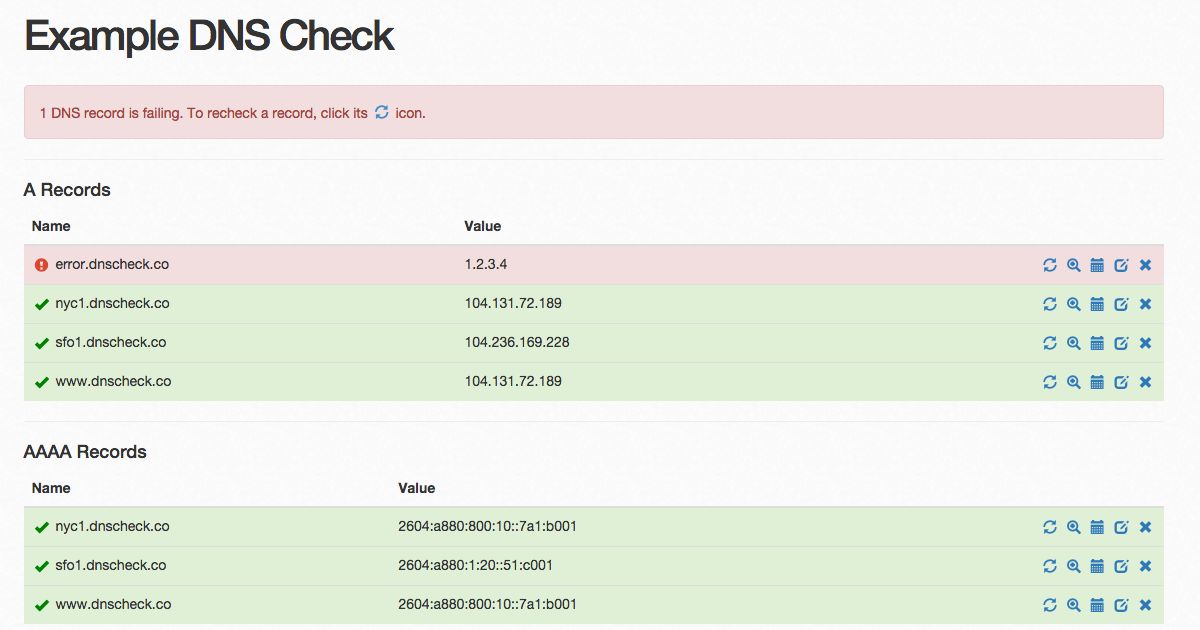Click the Value column header under AAAA Records
1200x630 pixels.
tap(417, 488)
